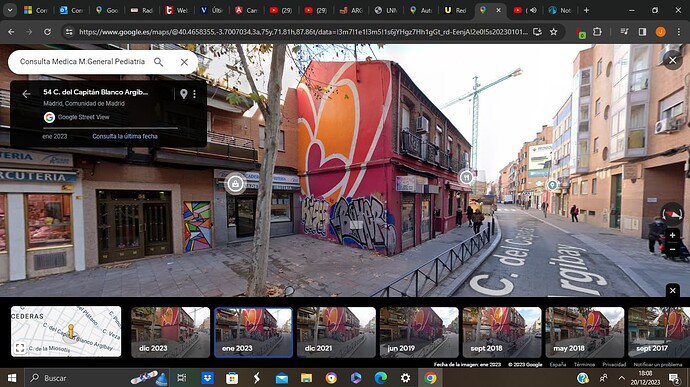Open the Windows Start menu
This screenshot has height=387, width=690.
pos(12,378)
